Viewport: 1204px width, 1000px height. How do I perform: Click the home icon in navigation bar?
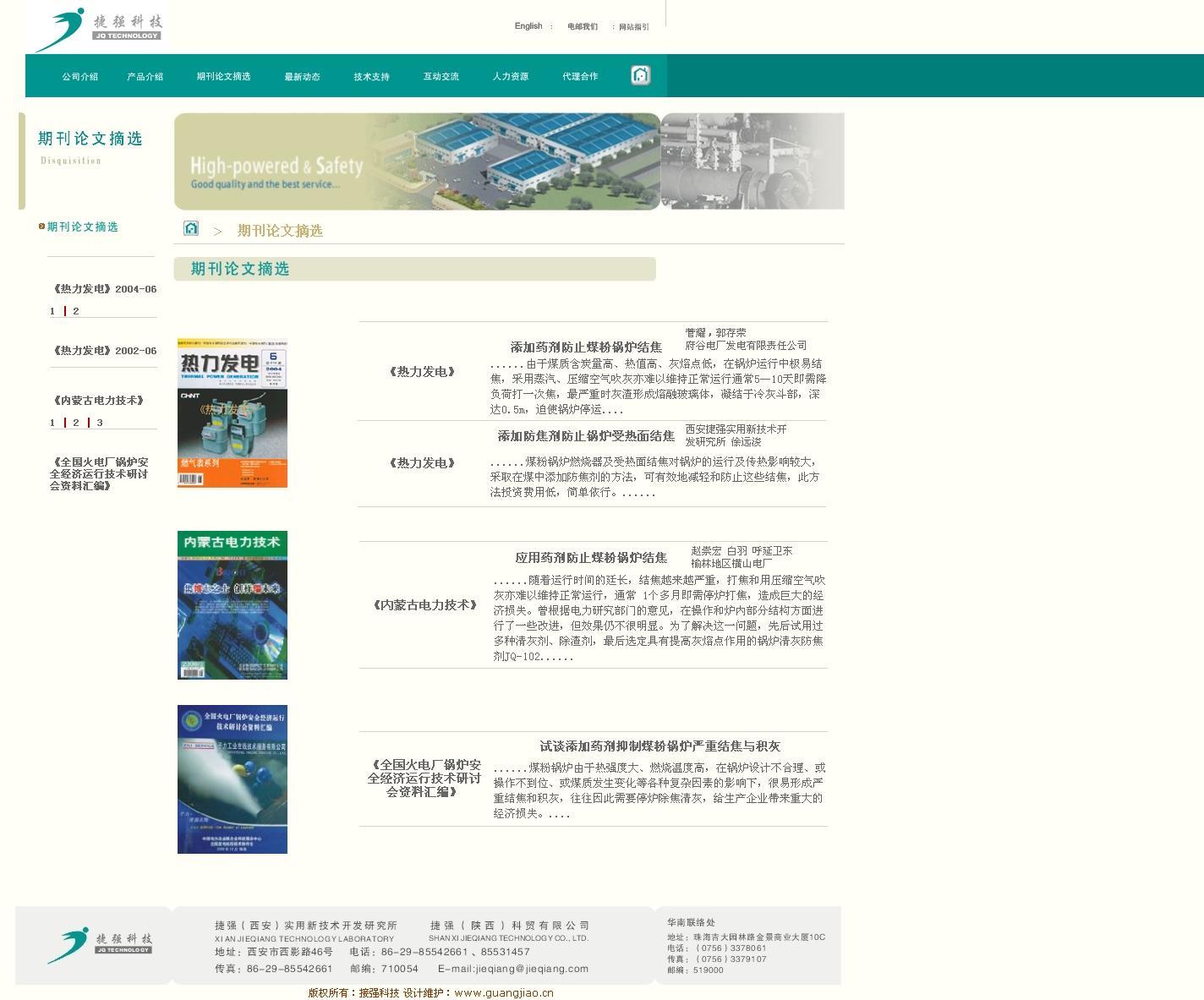tap(640, 76)
